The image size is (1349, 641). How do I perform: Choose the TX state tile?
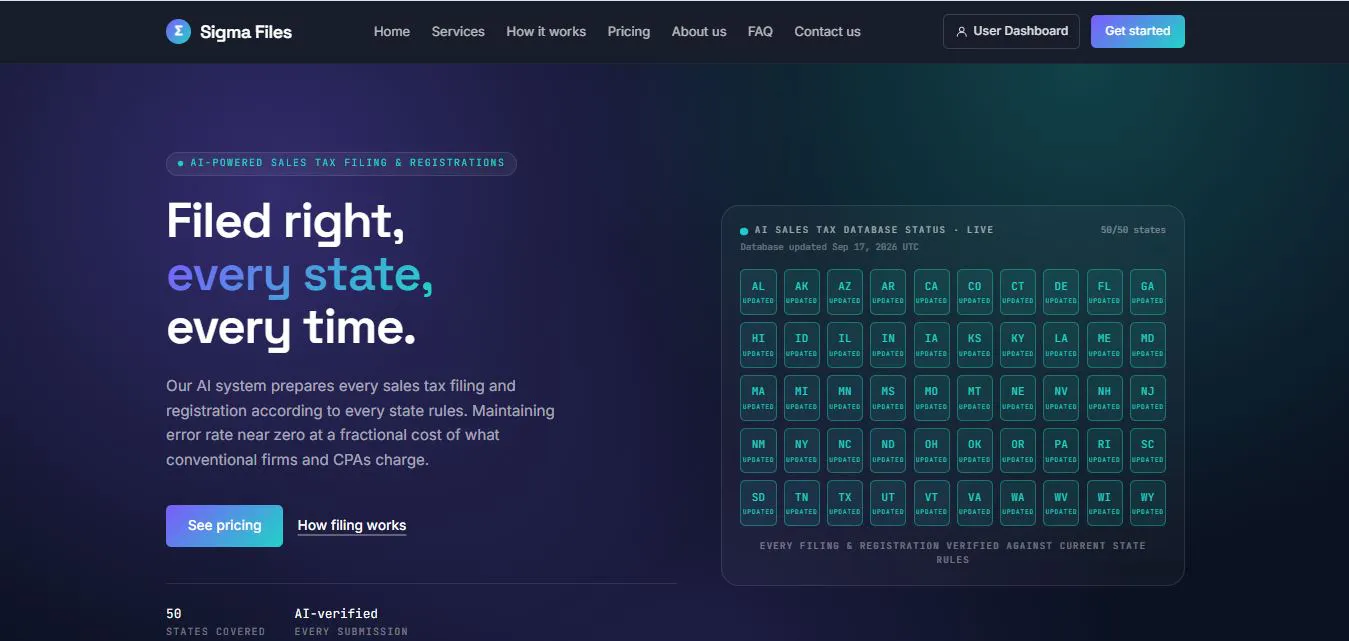point(845,503)
